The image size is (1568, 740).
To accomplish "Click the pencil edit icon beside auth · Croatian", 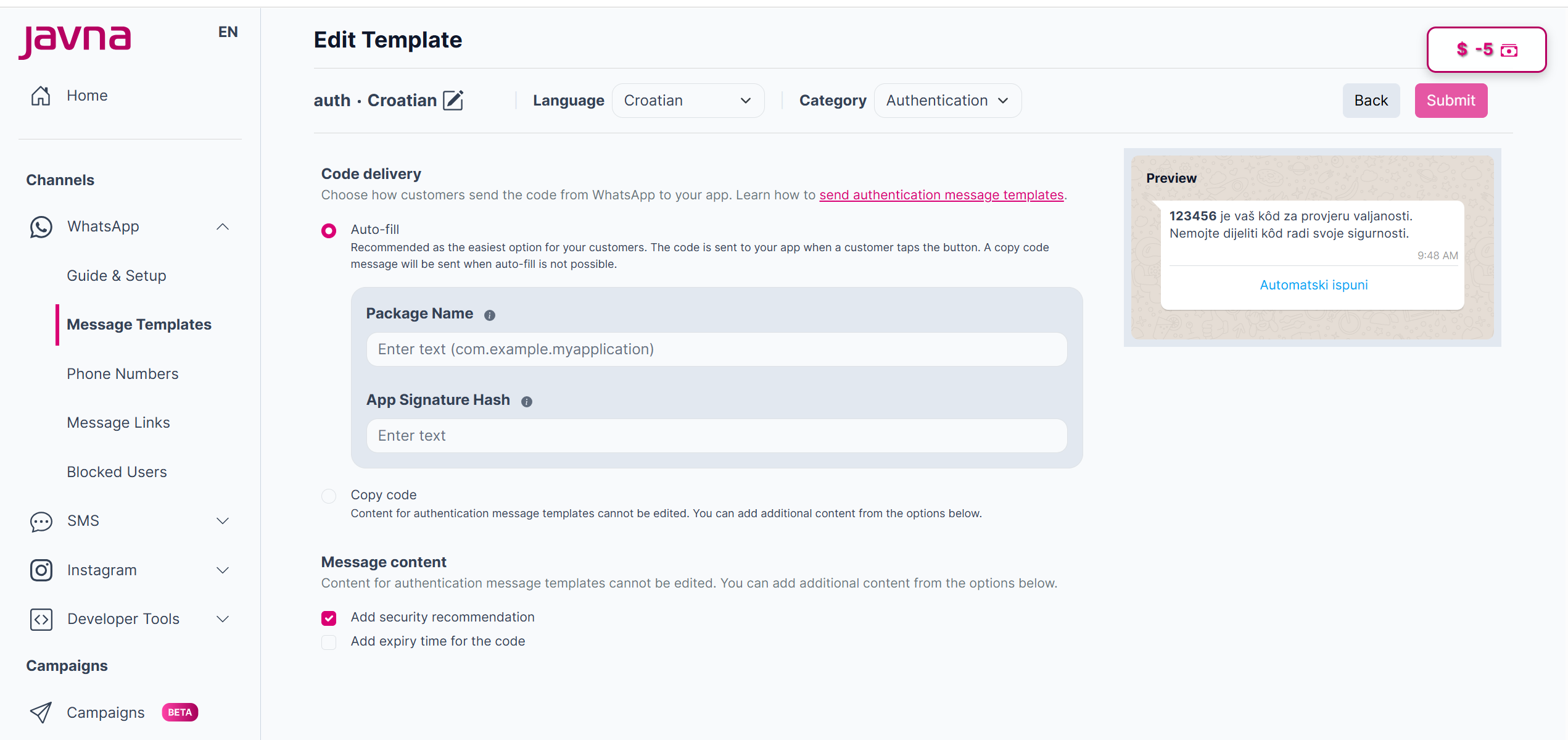I will (453, 100).
